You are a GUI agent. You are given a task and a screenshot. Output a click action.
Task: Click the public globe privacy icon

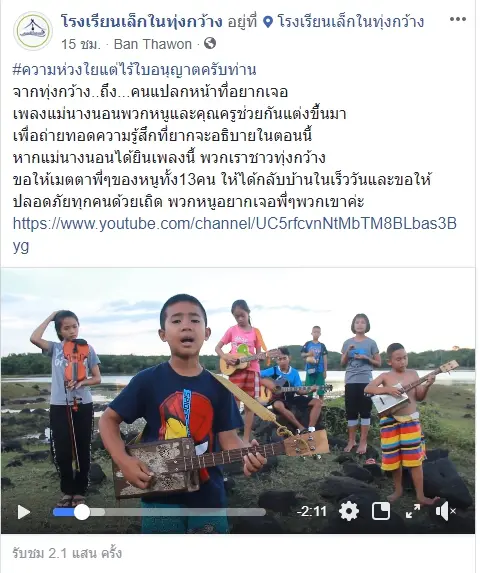point(210,43)
